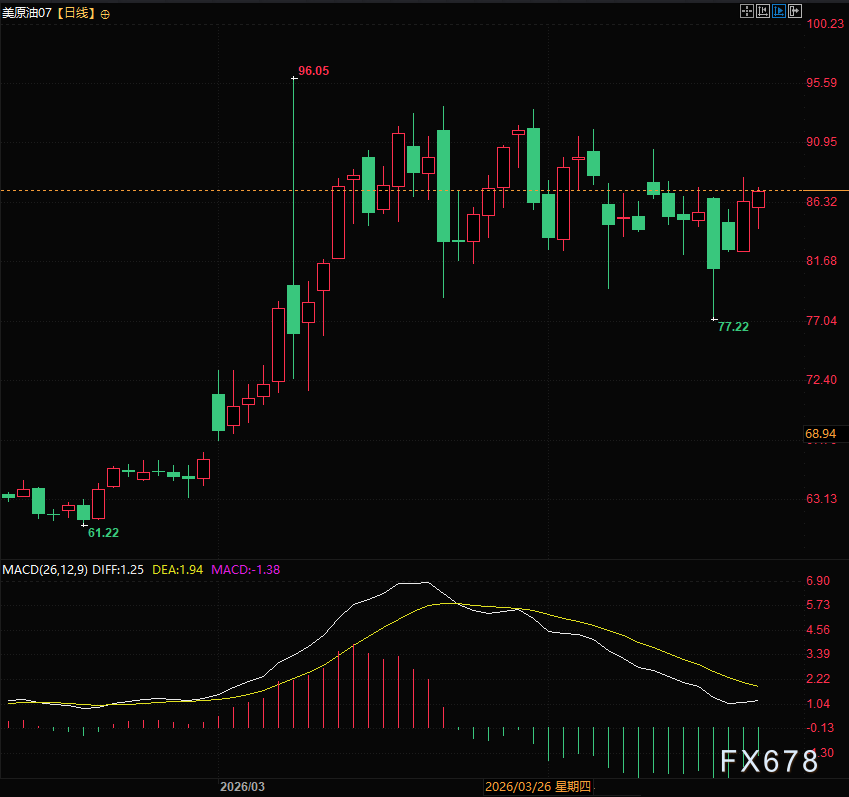
Task: Click the MACD(26,12,9) indicator label
Action: click(45, 570)
